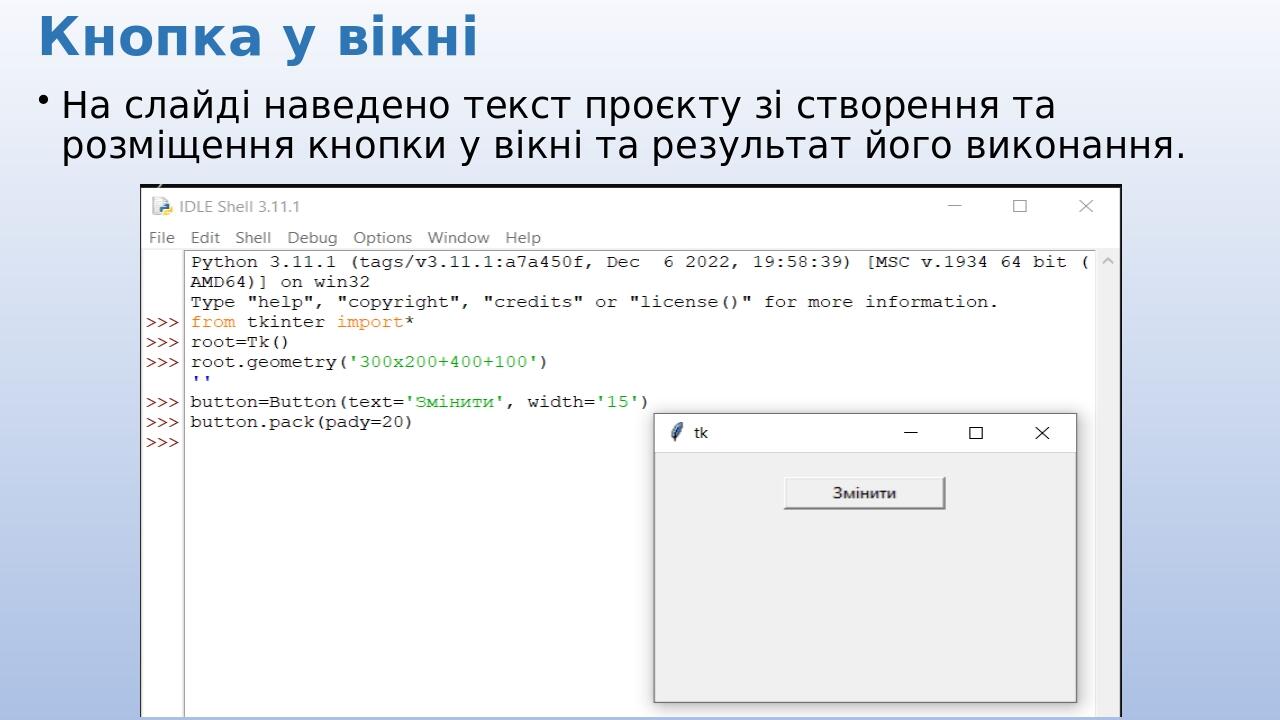Viewport: 1280px width, 720px height.
Task: Open the Help menu
Action: (x=522, y=238)
